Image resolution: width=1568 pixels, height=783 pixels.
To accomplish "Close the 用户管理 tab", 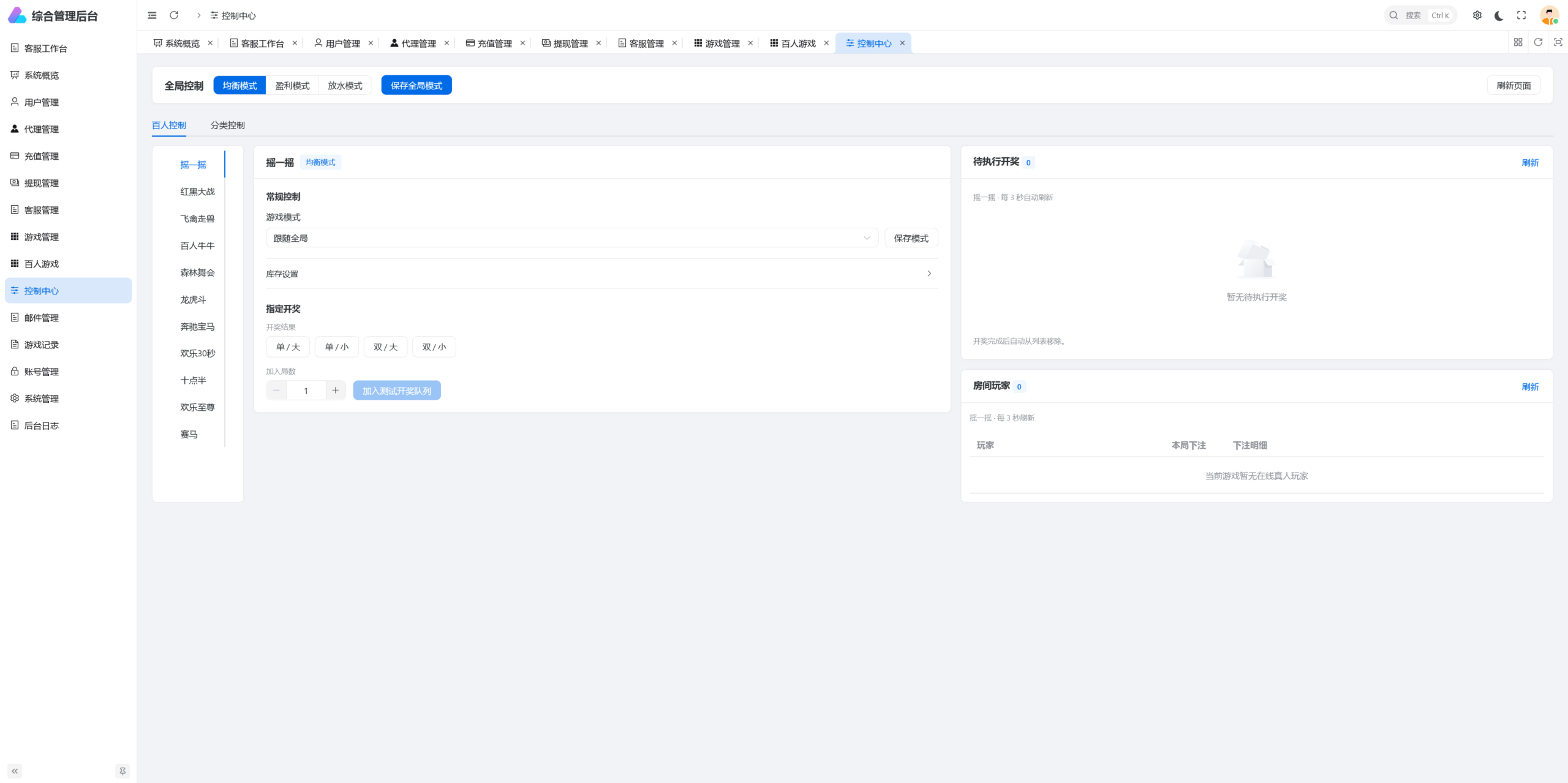I will point(371,43).
